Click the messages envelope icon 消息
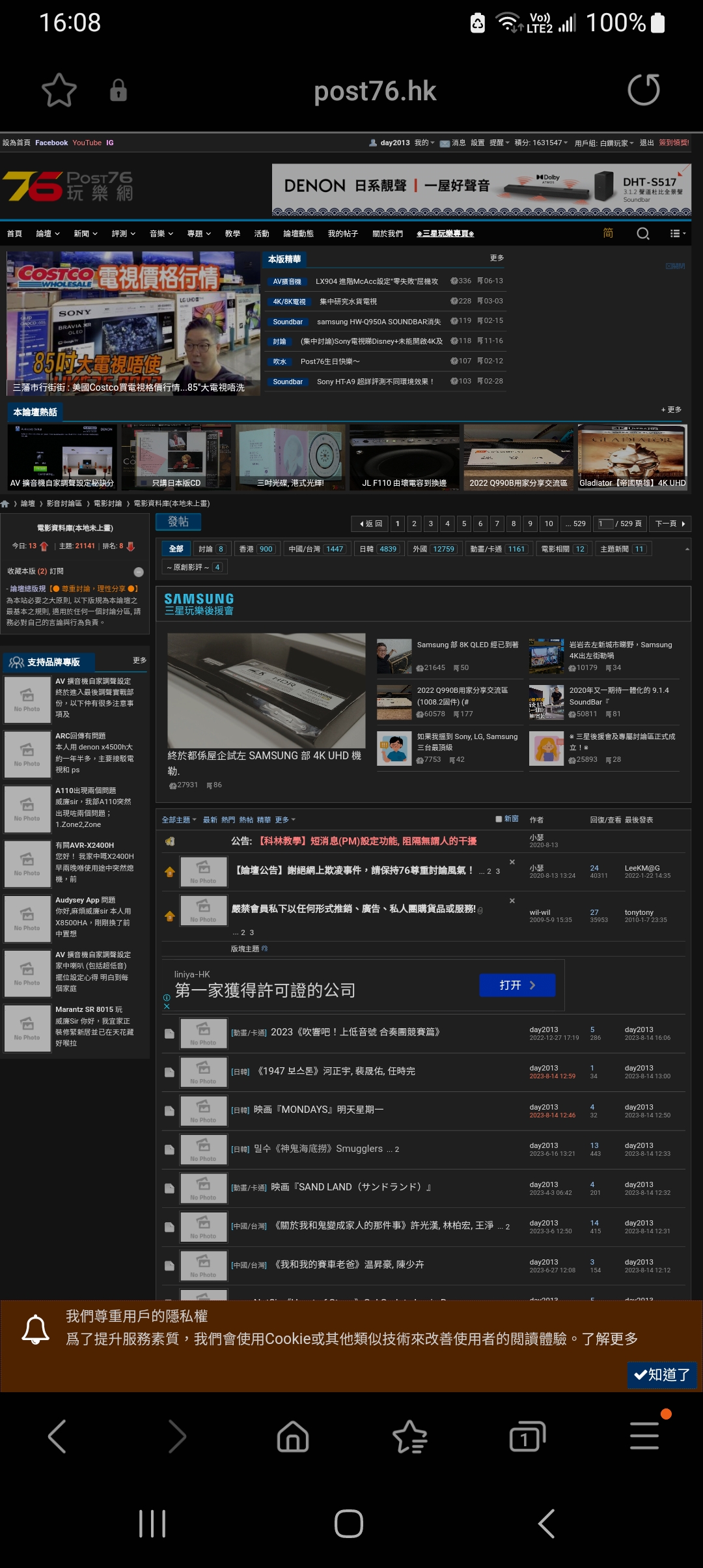 click(x=445, y=143)
